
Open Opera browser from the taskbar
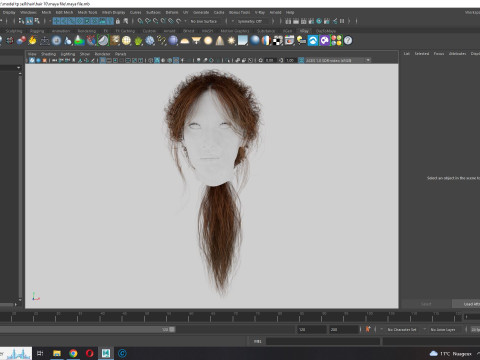(89, 353)
